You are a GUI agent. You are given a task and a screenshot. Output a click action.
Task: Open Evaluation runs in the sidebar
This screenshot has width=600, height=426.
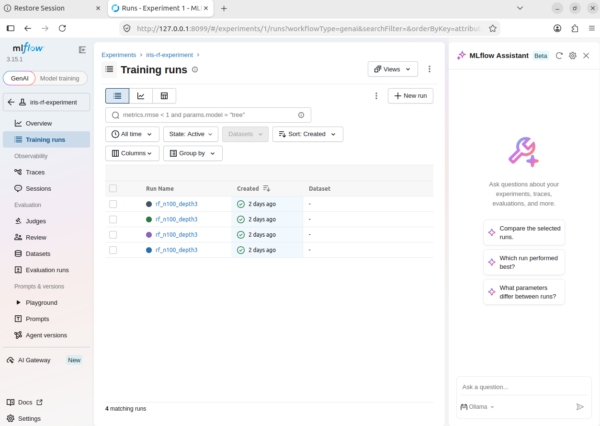pos(46,270)
